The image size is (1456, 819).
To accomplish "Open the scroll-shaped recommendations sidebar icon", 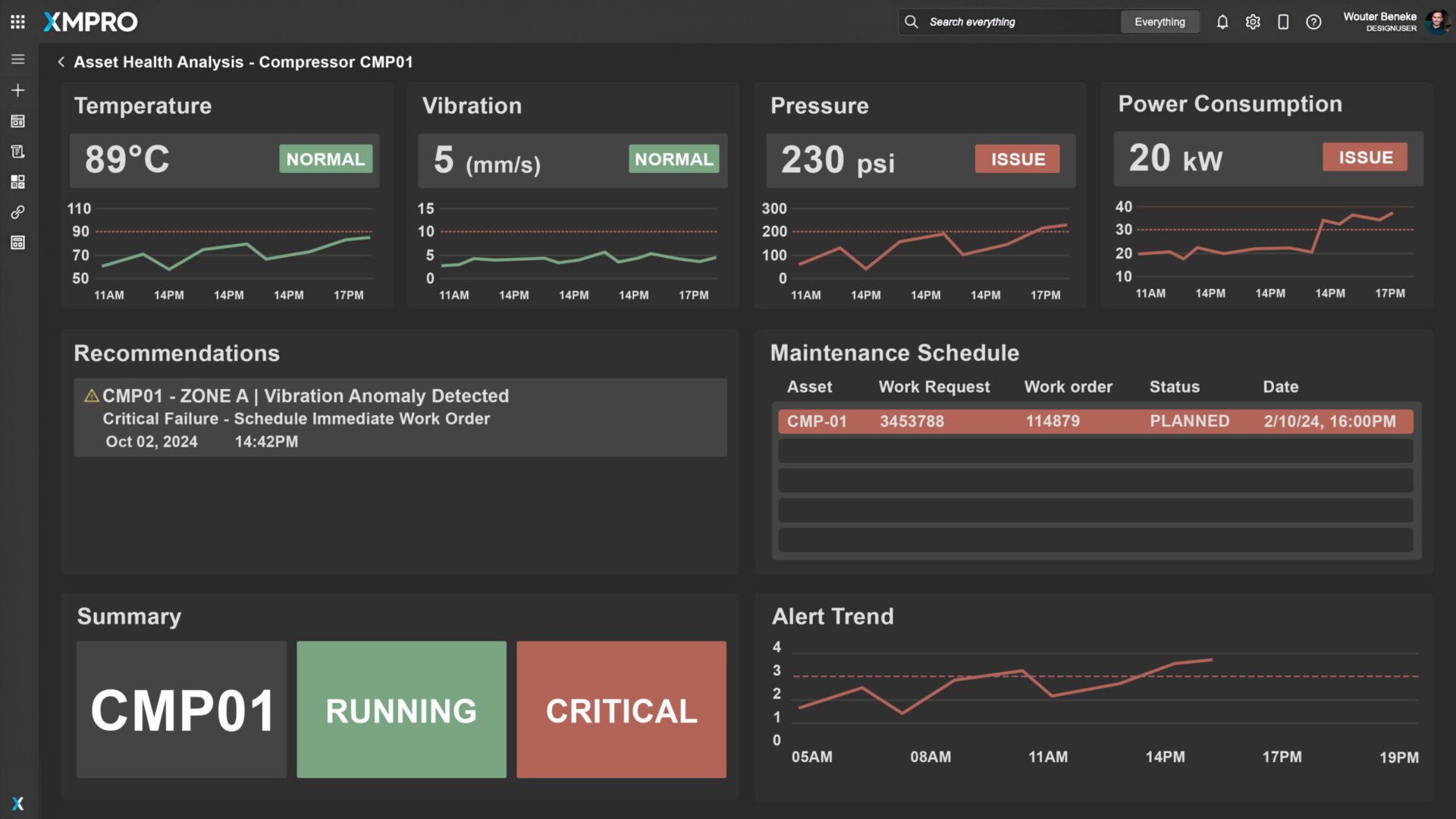I will [x=17, y=152].
